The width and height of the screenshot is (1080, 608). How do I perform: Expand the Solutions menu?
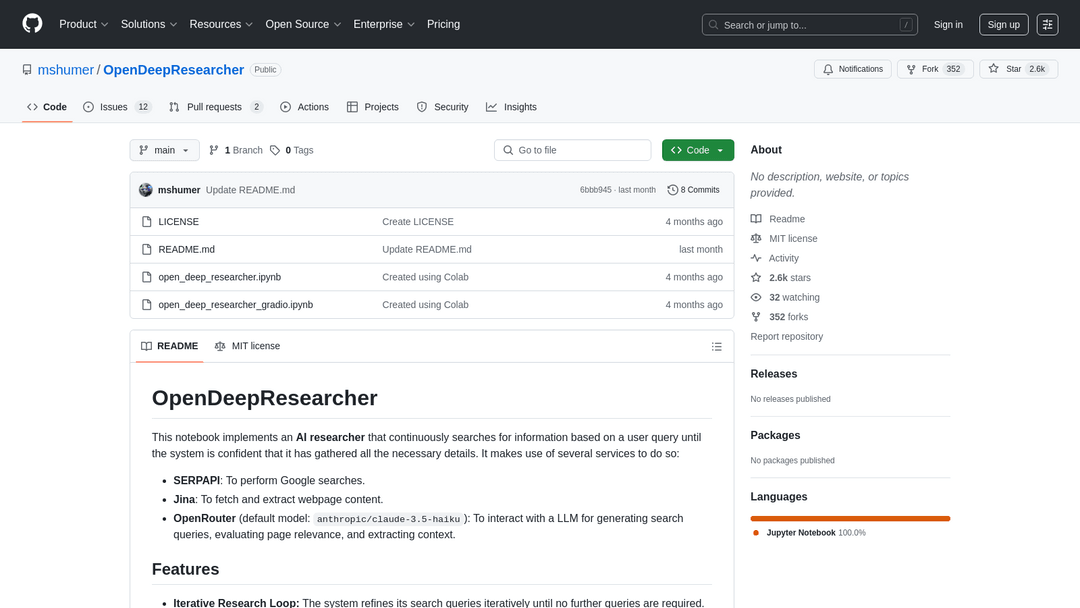[149, 24]
